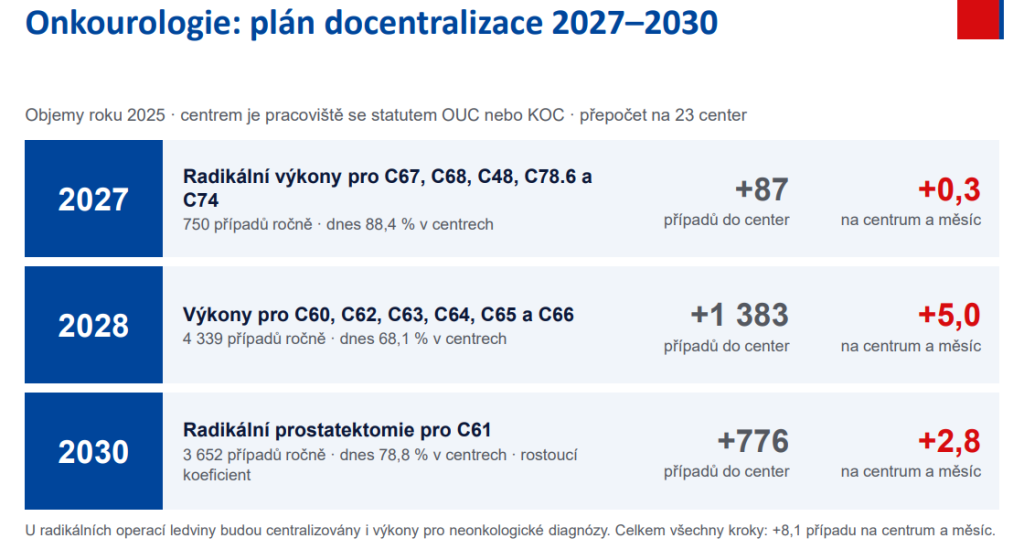Click the +1 383 value

[739, 315]
